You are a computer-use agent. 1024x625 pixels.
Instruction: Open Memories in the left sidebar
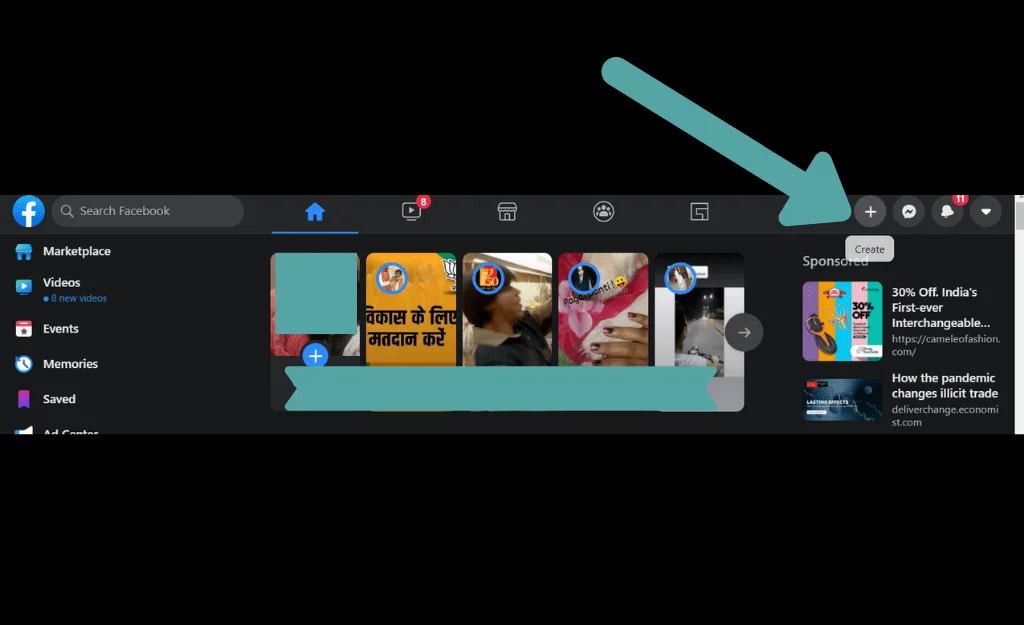tap(71, 364)
